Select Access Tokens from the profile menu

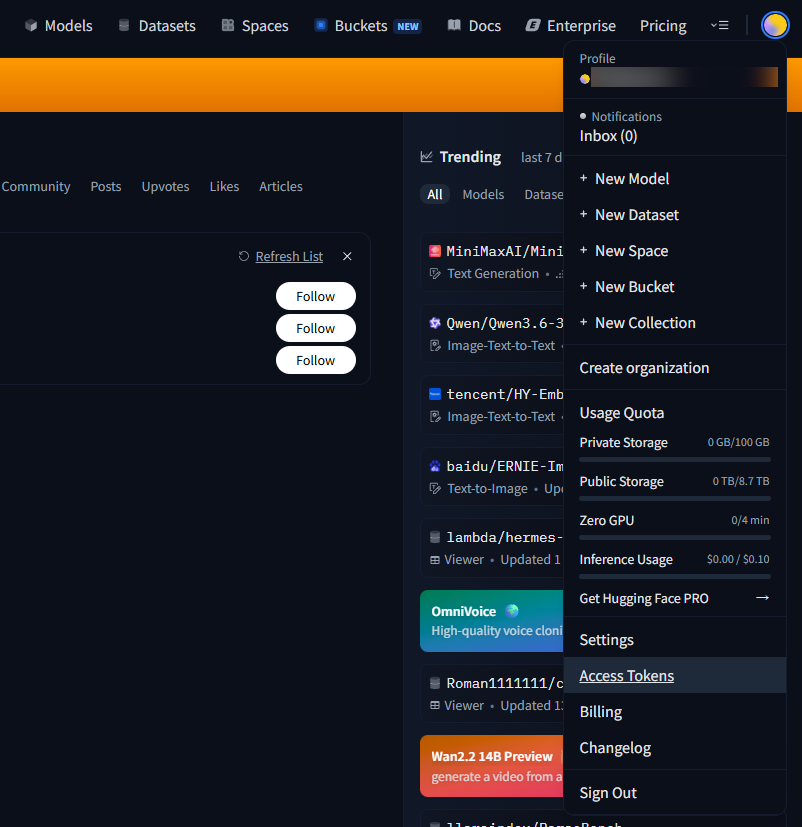(627, 676)
